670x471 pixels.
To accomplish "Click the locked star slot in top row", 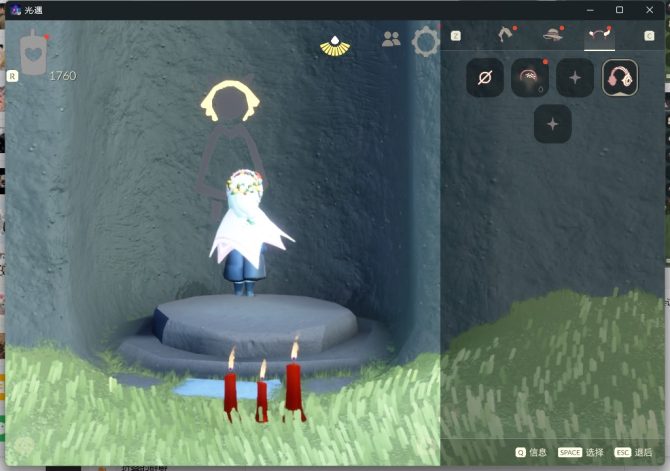I will click(575, 78).
